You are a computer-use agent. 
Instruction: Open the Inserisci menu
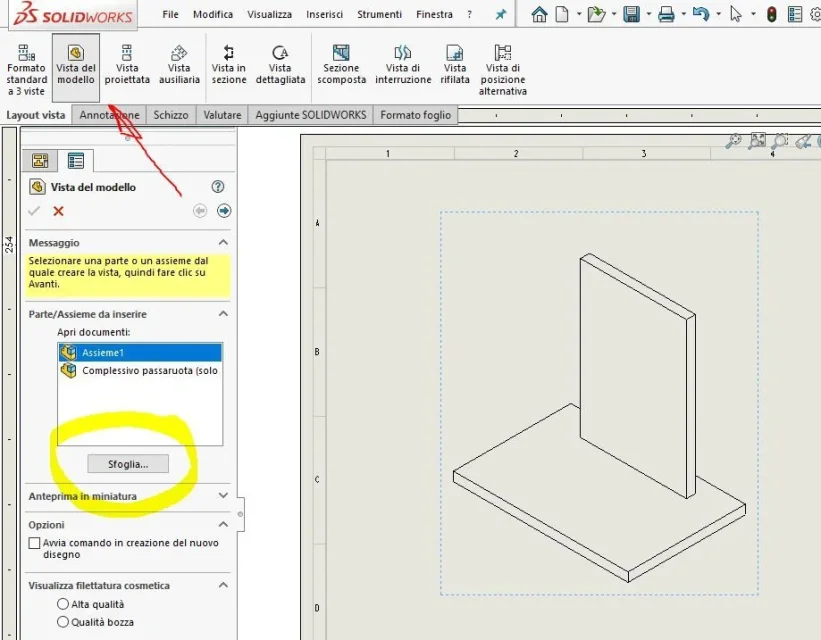[x=324, y=15]
